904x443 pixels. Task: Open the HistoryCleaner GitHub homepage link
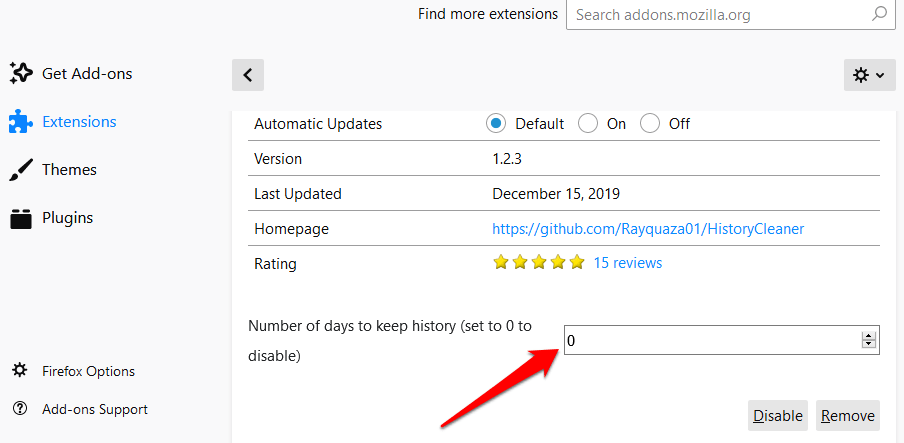648,229
